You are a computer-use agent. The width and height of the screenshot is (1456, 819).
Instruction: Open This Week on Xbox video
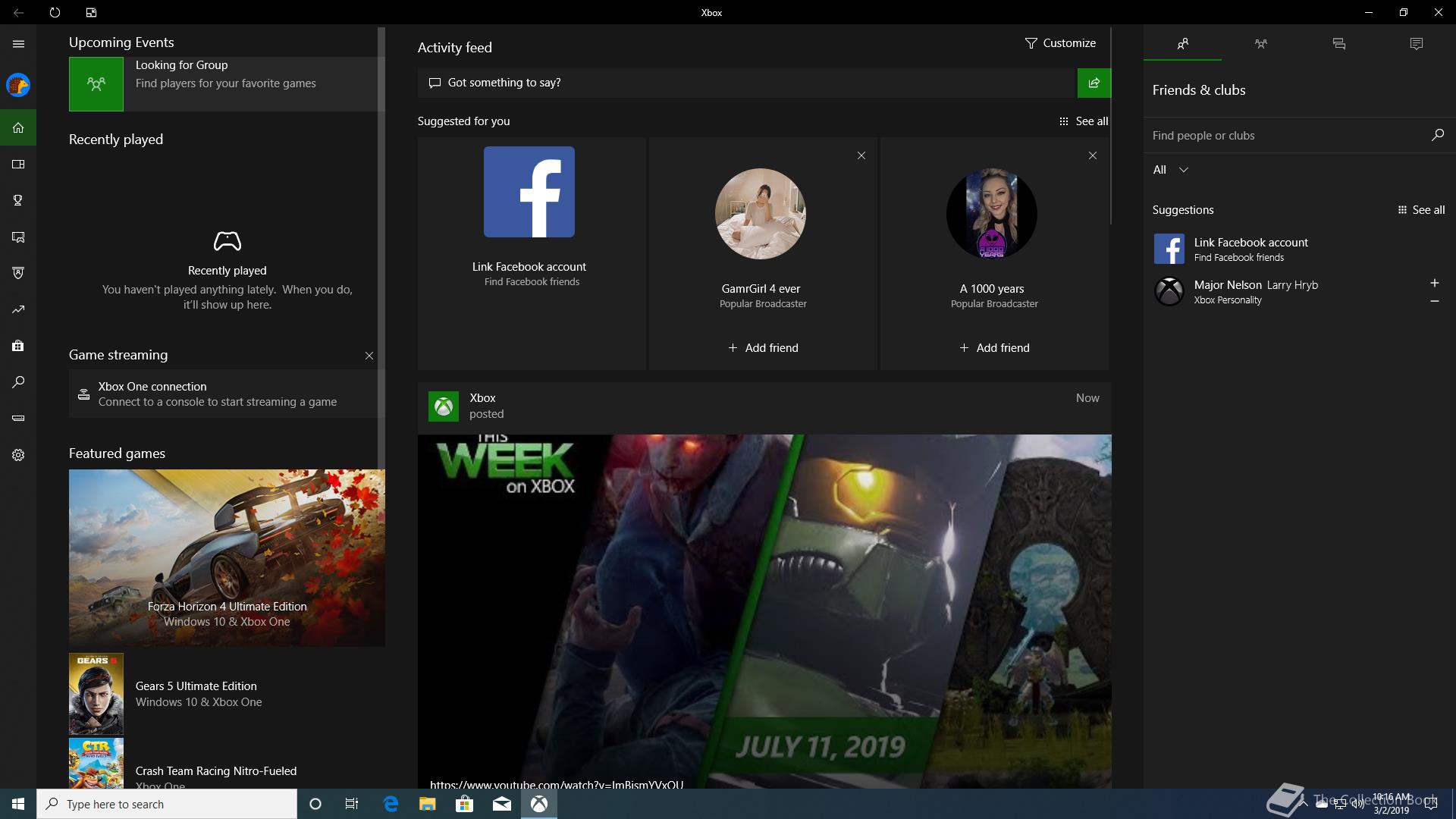pos(764,611)
